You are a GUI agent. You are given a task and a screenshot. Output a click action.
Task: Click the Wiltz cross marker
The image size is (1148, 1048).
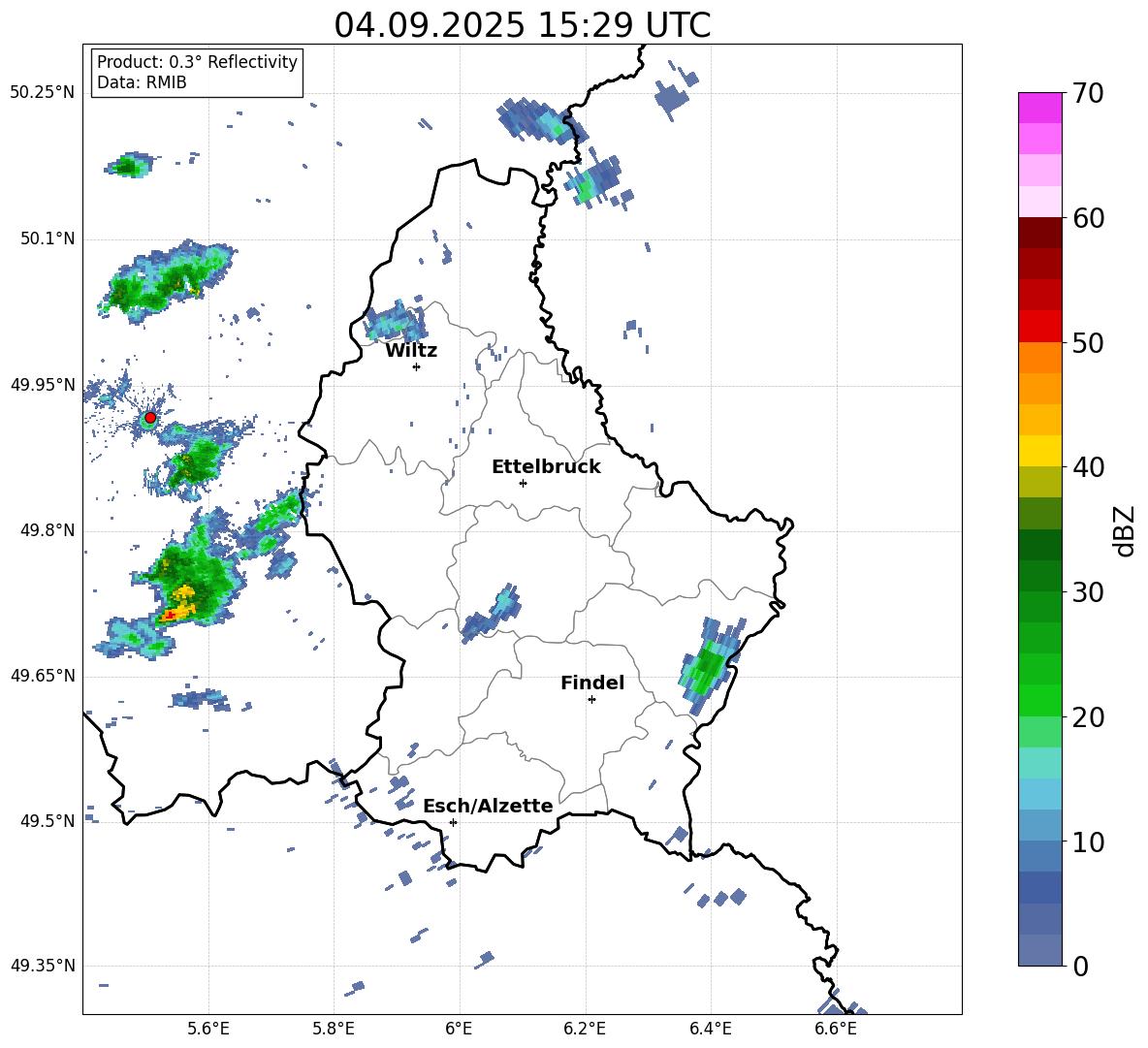[417, 366]
